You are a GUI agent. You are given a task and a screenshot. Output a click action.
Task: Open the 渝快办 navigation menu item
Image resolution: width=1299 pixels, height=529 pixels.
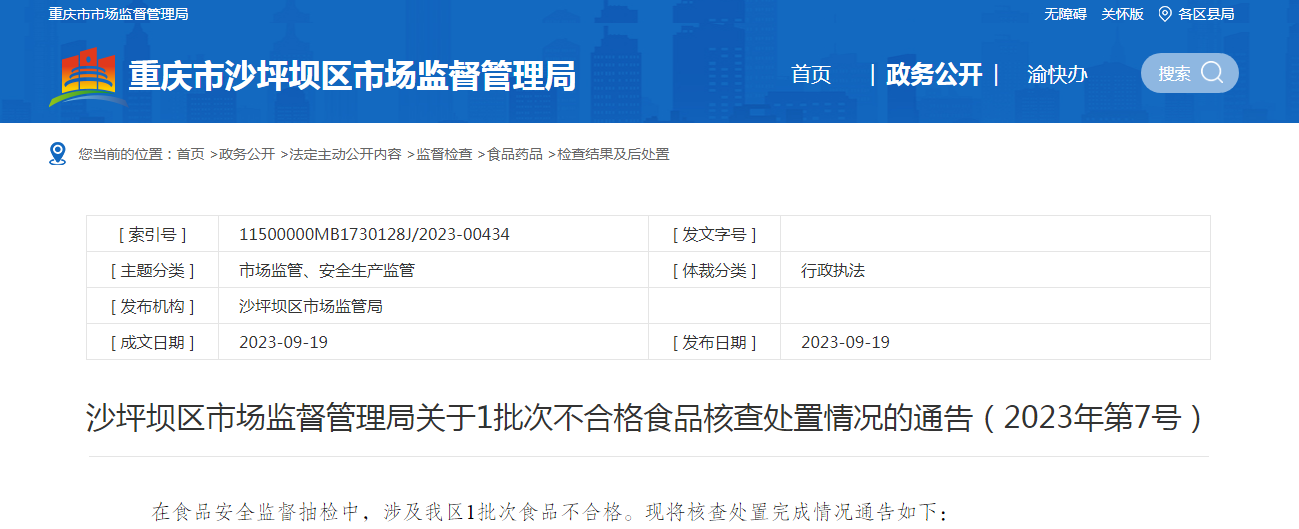pyautogui.click(x=1057, y=74)
